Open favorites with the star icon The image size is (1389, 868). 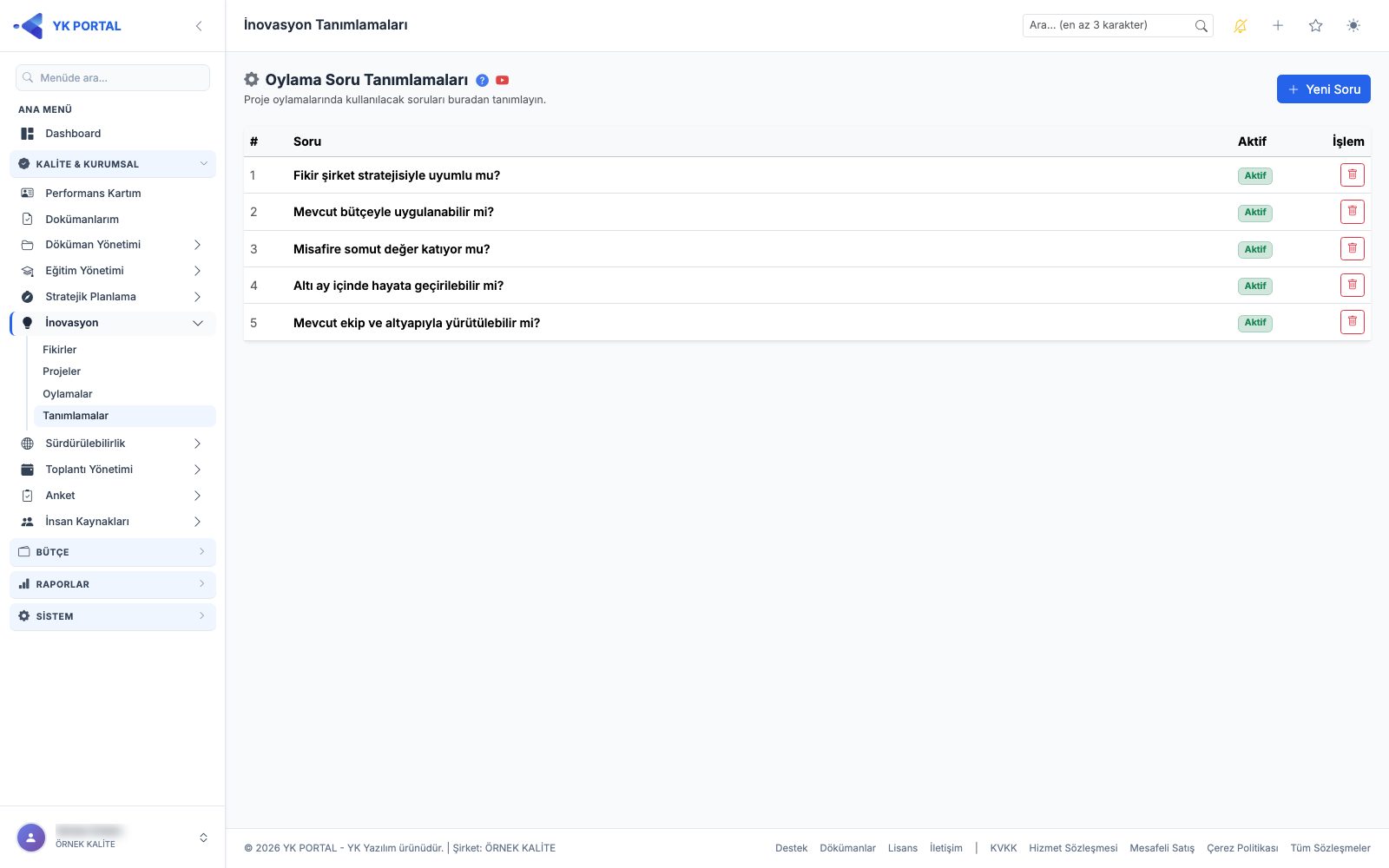click(x=1315, y=26)
